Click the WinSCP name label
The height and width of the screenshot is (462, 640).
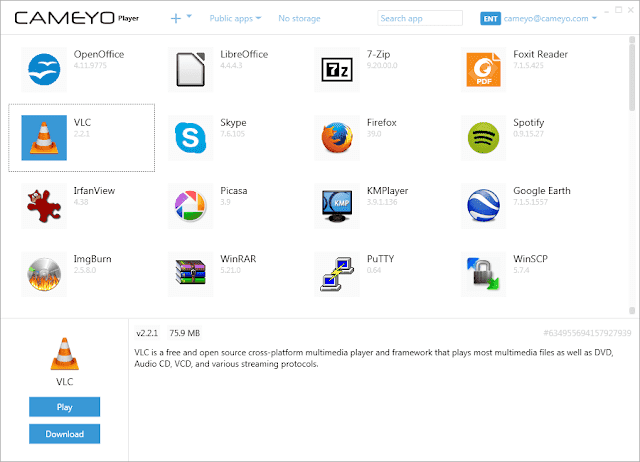(x=530, y=259)
